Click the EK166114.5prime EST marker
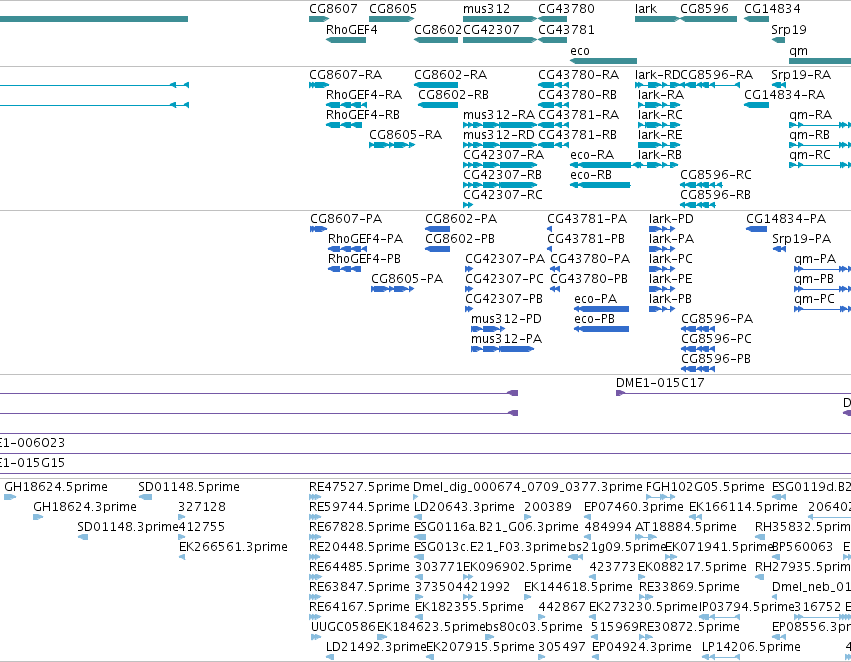851x662 pixels. pos(693,517)
